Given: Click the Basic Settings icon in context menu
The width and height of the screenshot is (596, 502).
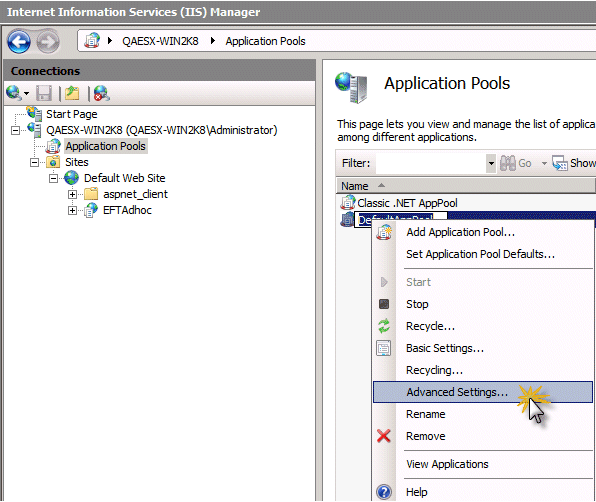Looking at the screenshot, I should (x=384, y=348).
